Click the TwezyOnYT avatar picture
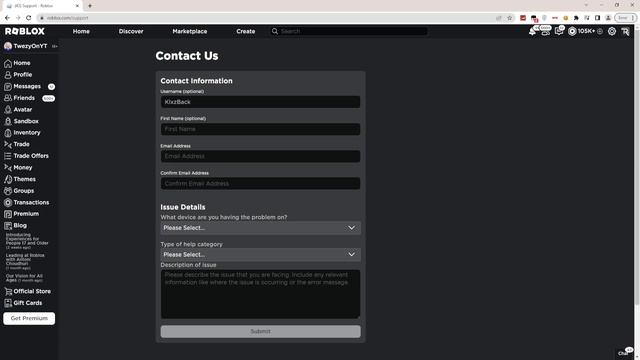640x360 pixels. click(x=8, y=47)
